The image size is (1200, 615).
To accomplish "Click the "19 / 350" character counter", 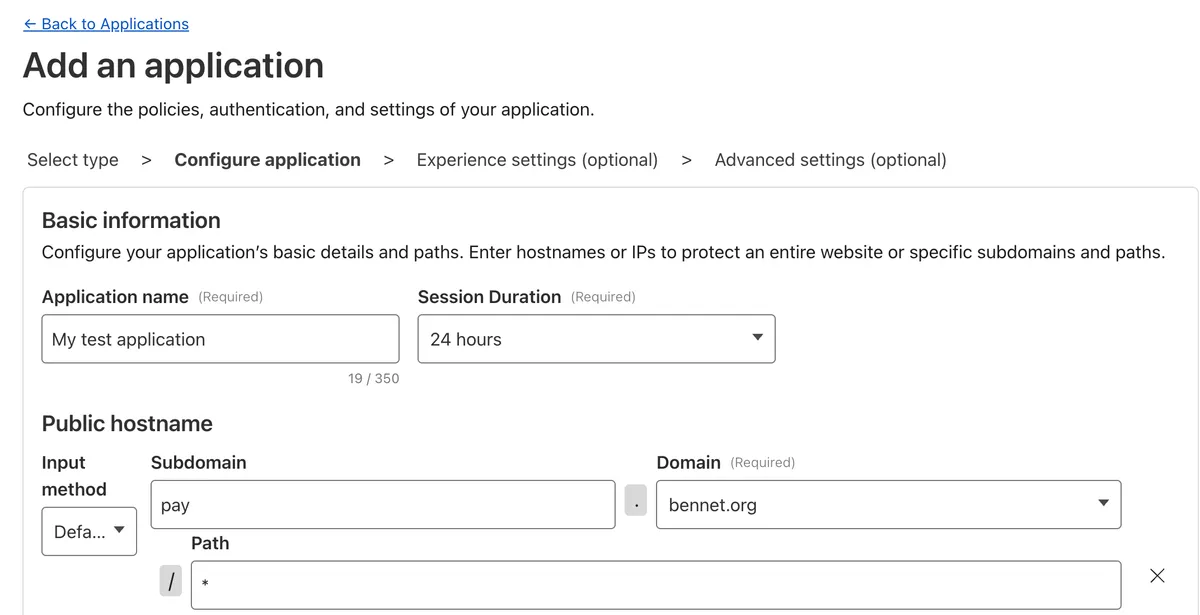I will coord(375,378).
